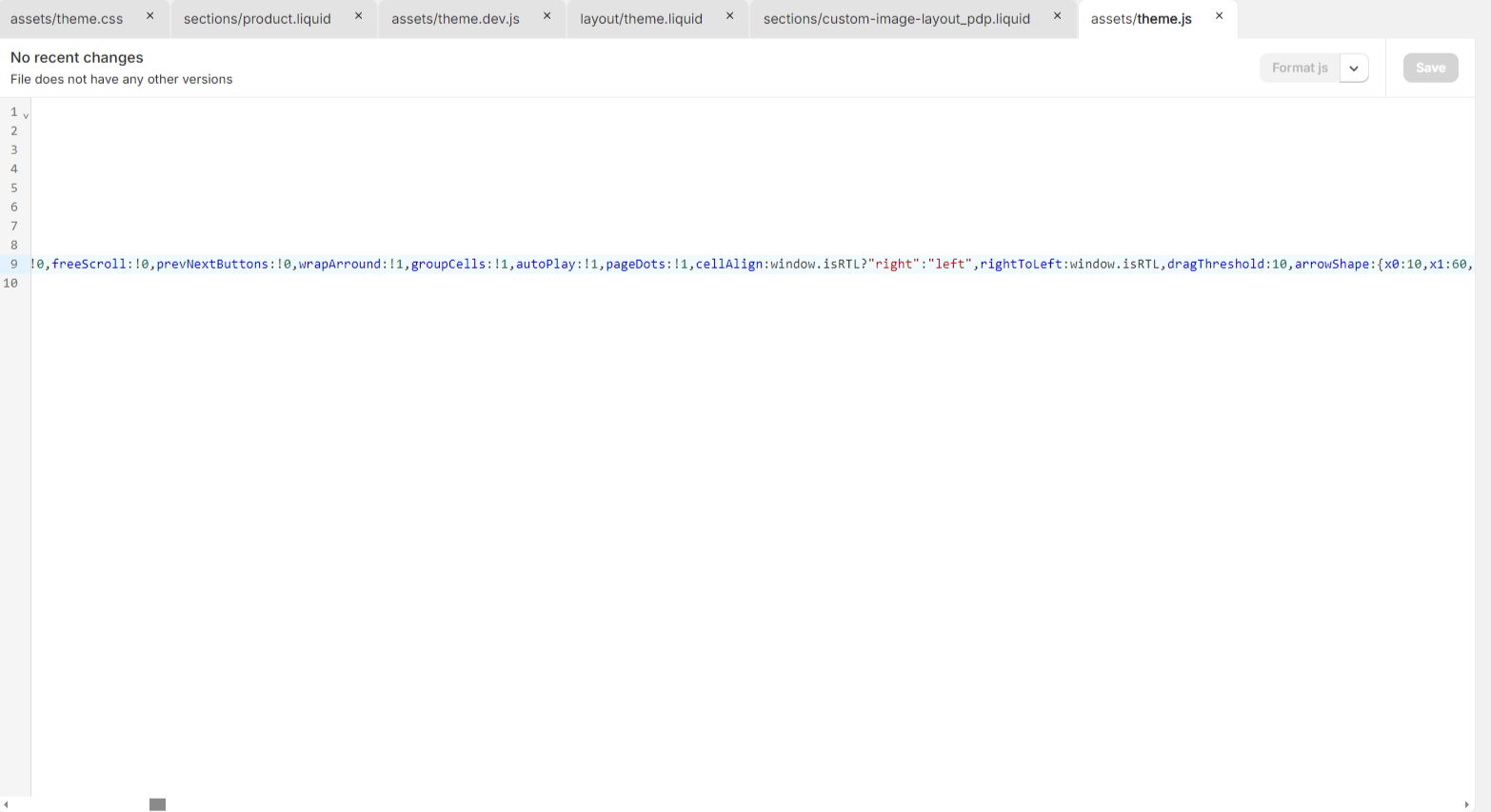1491x812 pixels.
Task: Click the horizontal scrollbar thumb
Action: click(x=158, y=804)
